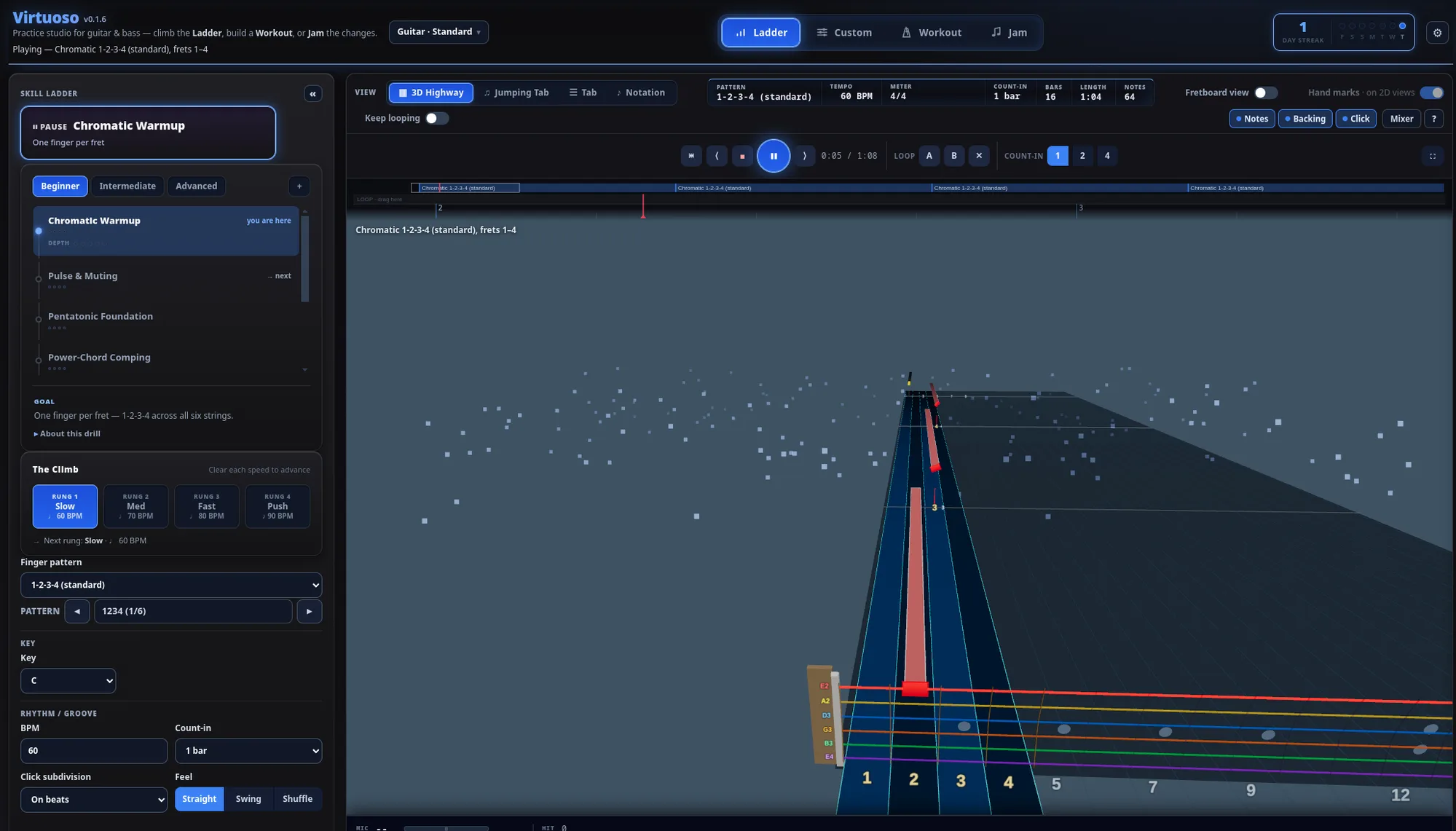Screen dimensions: 1456x831
Task: Pause playback with the round blue button
Action: point(774,156)
